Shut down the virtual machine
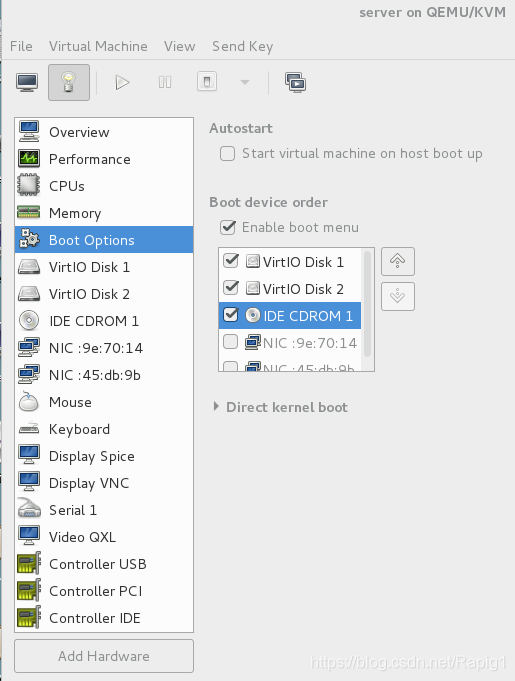Screen dimensions: 515x681 [x=207, y=82]
